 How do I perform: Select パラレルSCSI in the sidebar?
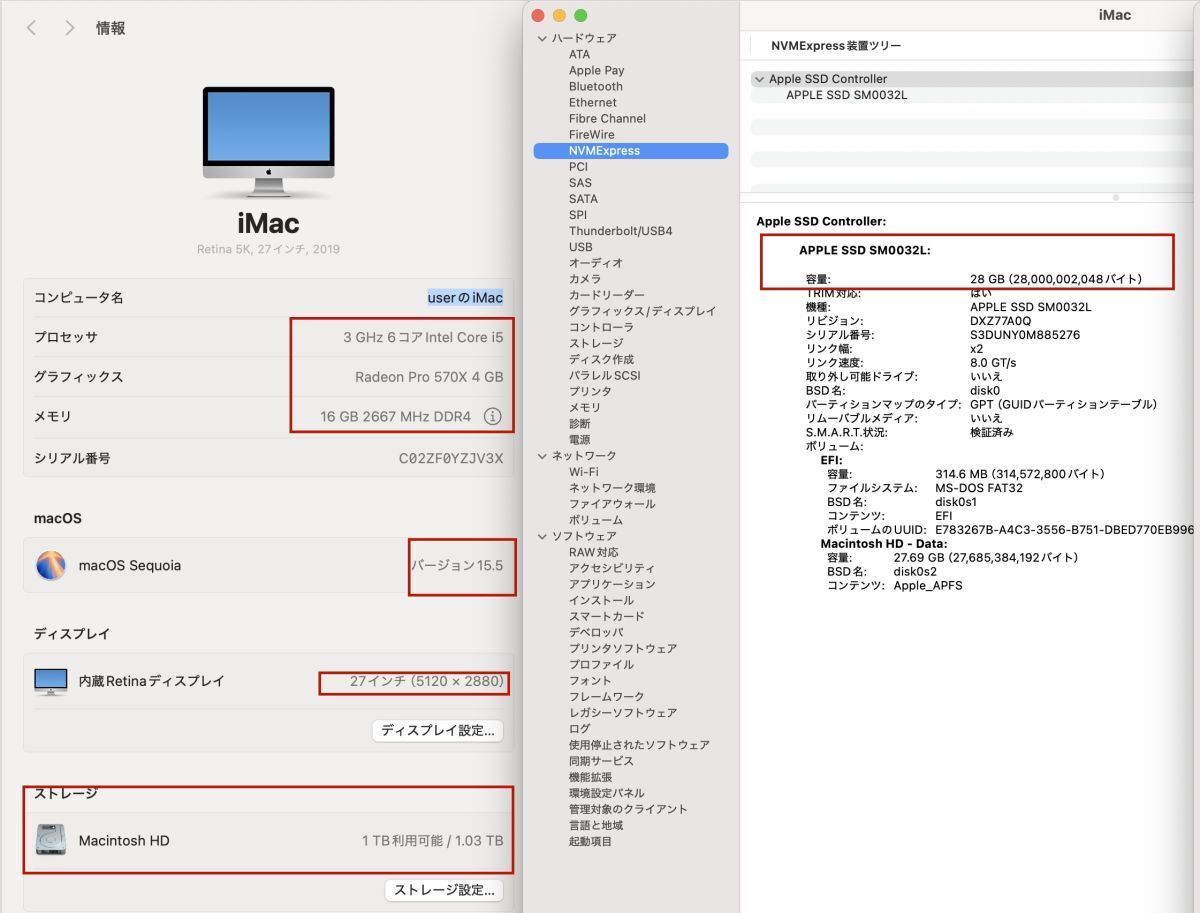[x=605, y=375]
